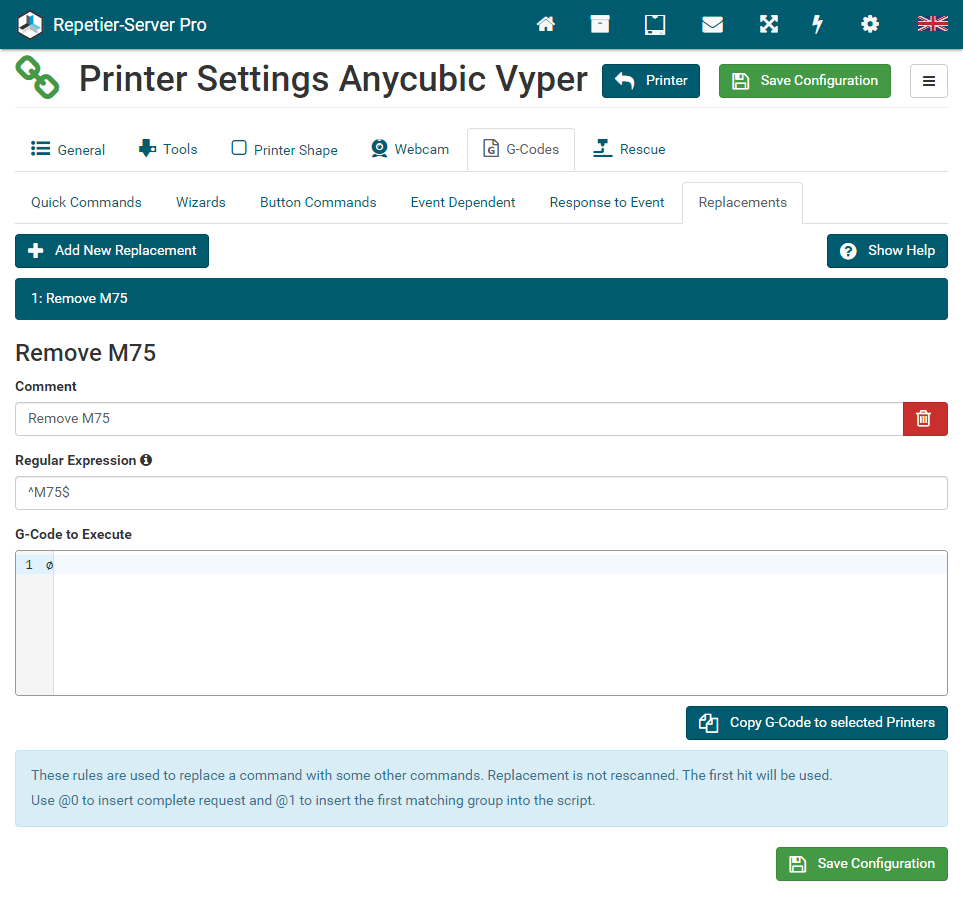
Task: Open the Printer Shape tab
Action: (284, 149)
